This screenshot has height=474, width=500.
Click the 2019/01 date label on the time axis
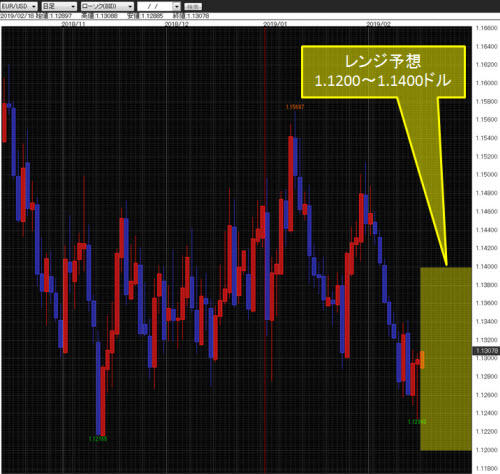(x=275, y=24)
